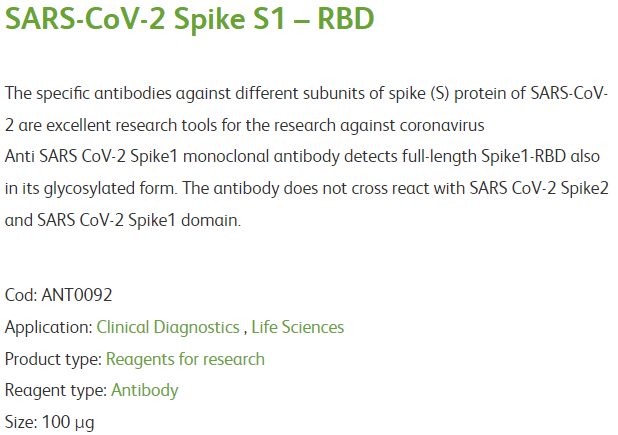This screenshot has width=618, height=435.
Task: Click the Size 100 µg value
Action: [x=68, y=422]
